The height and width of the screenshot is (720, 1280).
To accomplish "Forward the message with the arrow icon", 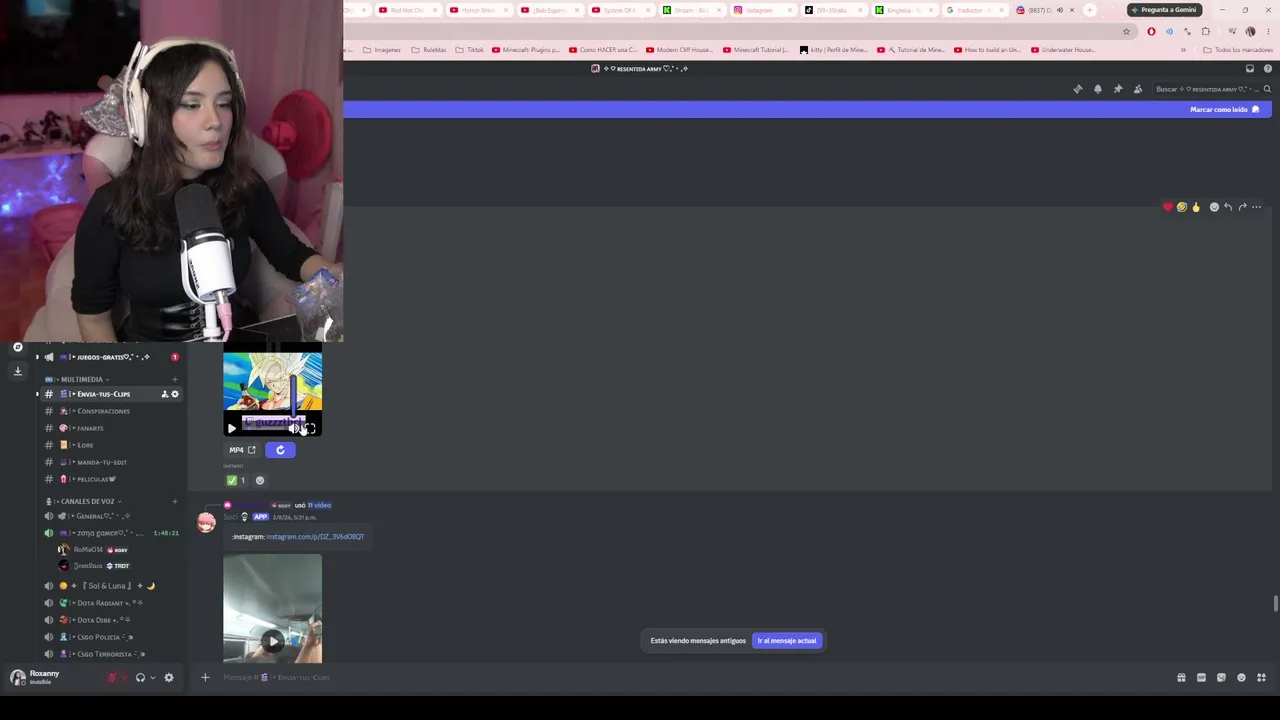I will [x=1242, y=207].
